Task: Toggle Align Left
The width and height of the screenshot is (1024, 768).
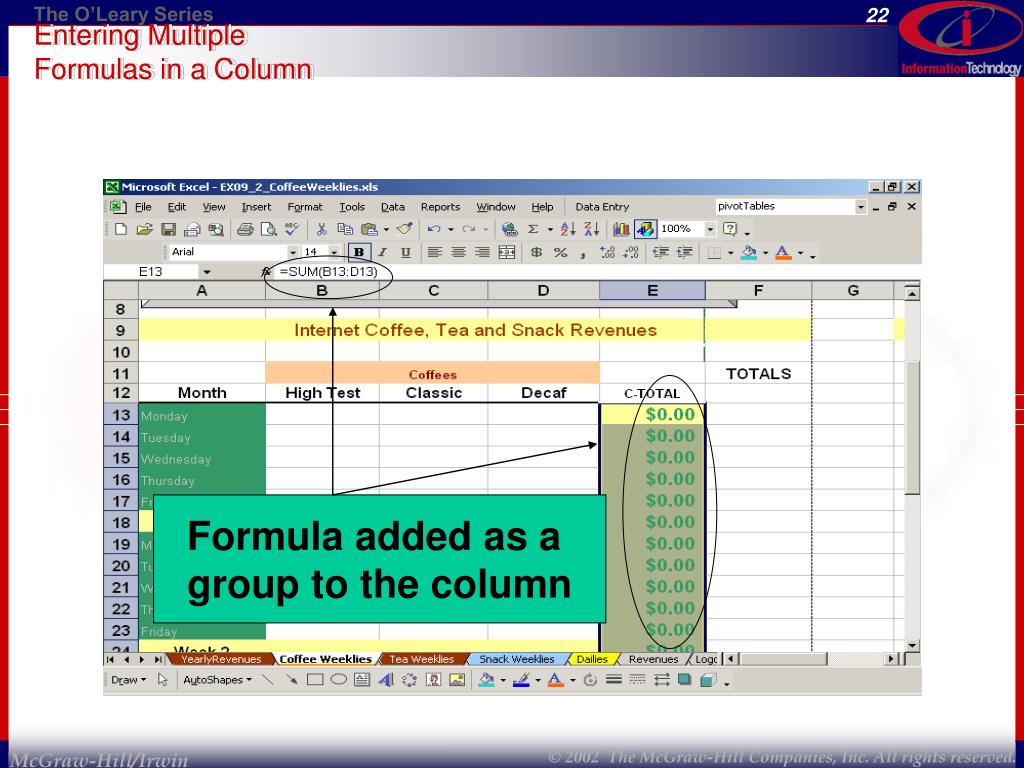Action: (435, 253)
